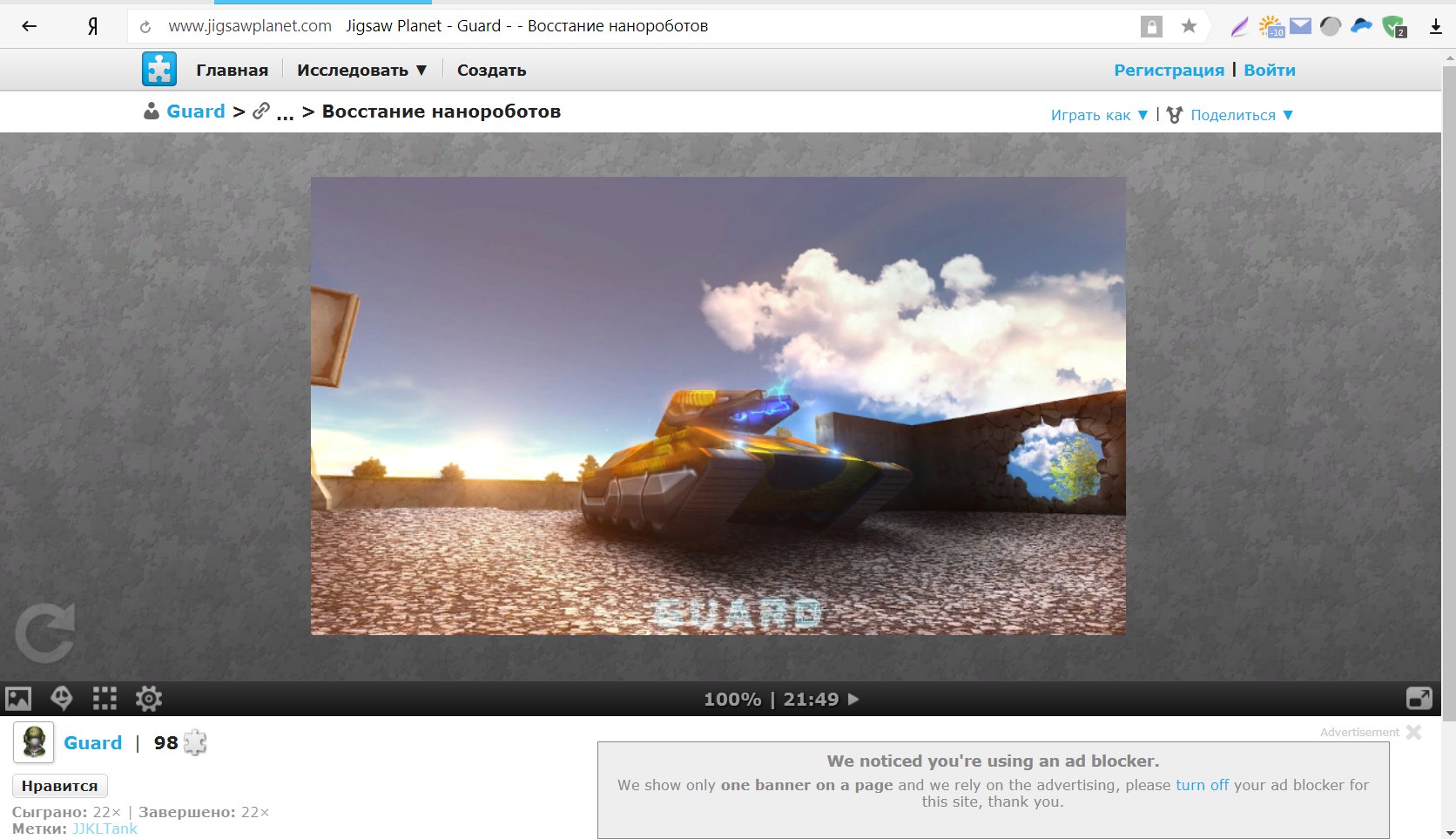Click Войти to log in
This screenshot has height=839, width=1456.
click(1270, 70)
